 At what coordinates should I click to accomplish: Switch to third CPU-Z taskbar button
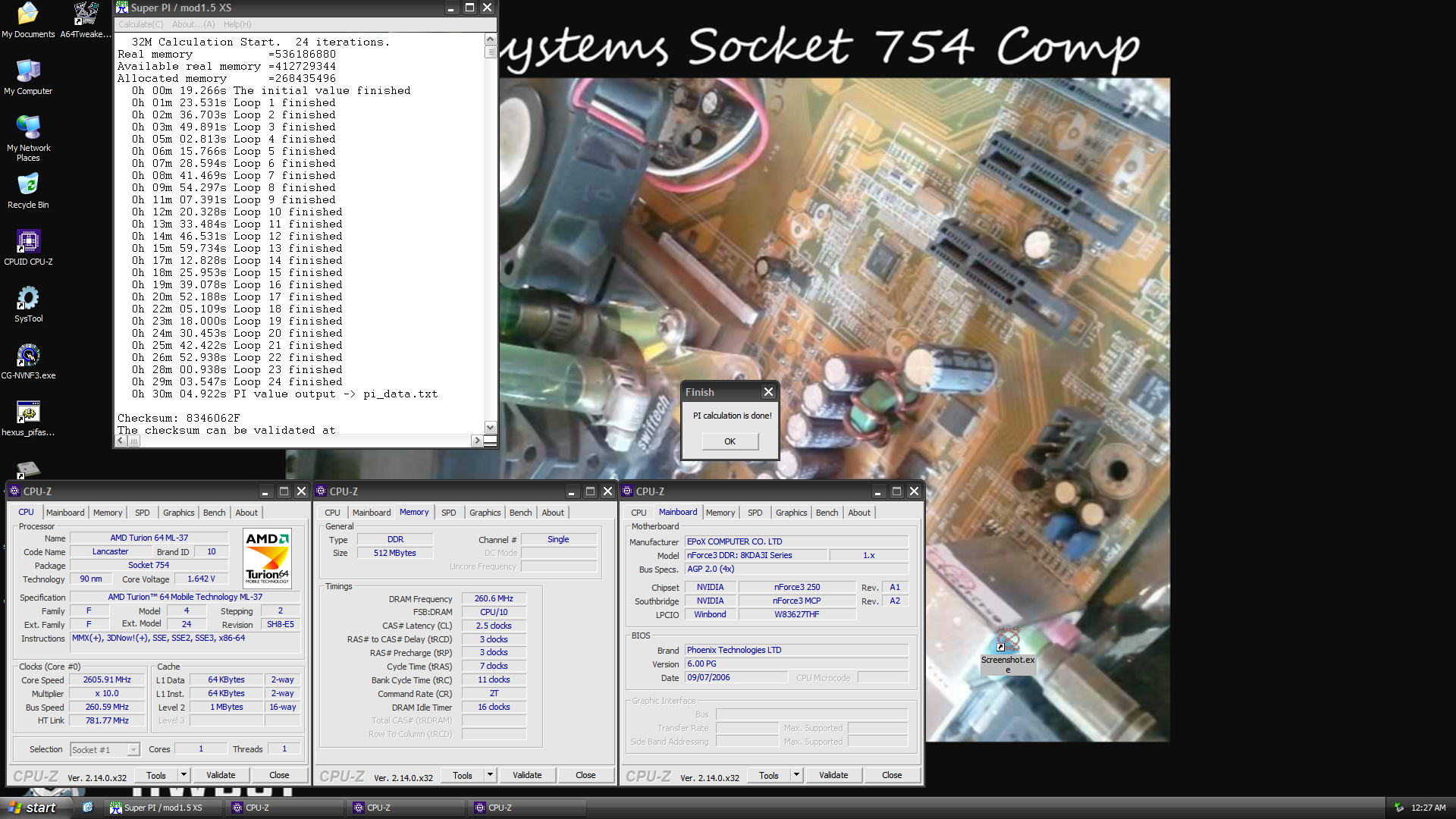tap(528, 808)
